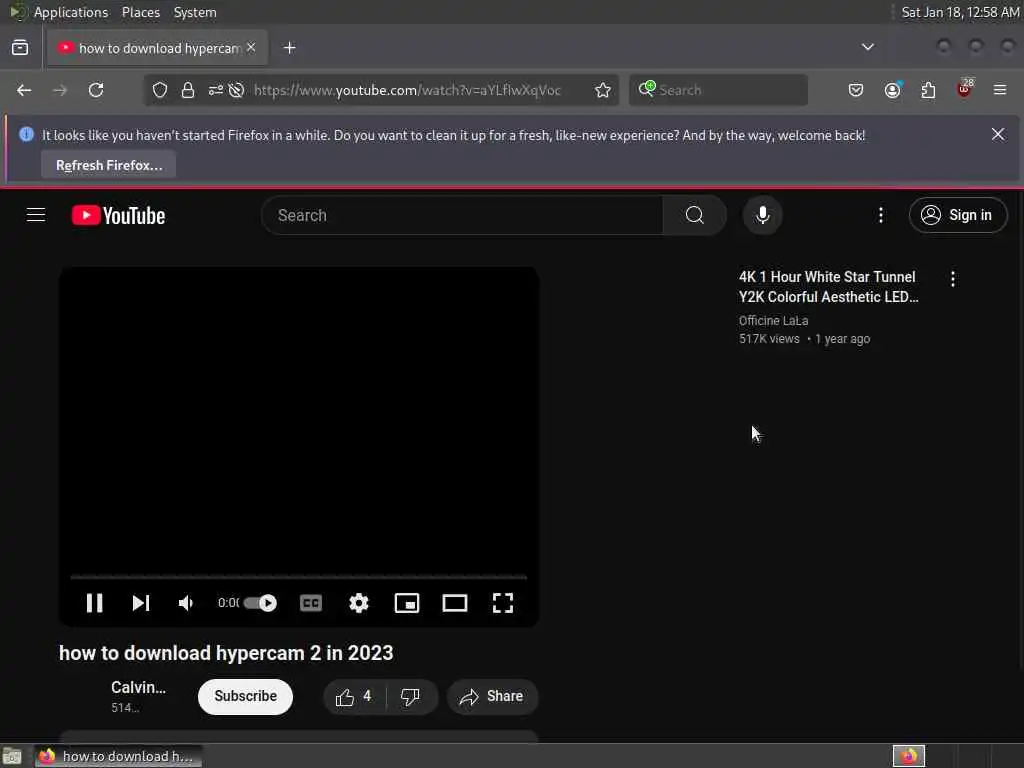This screenshot has width=1024, height=768.
Task: Dismiss the Firefox refresh notification bar
Action: [998, 135]
